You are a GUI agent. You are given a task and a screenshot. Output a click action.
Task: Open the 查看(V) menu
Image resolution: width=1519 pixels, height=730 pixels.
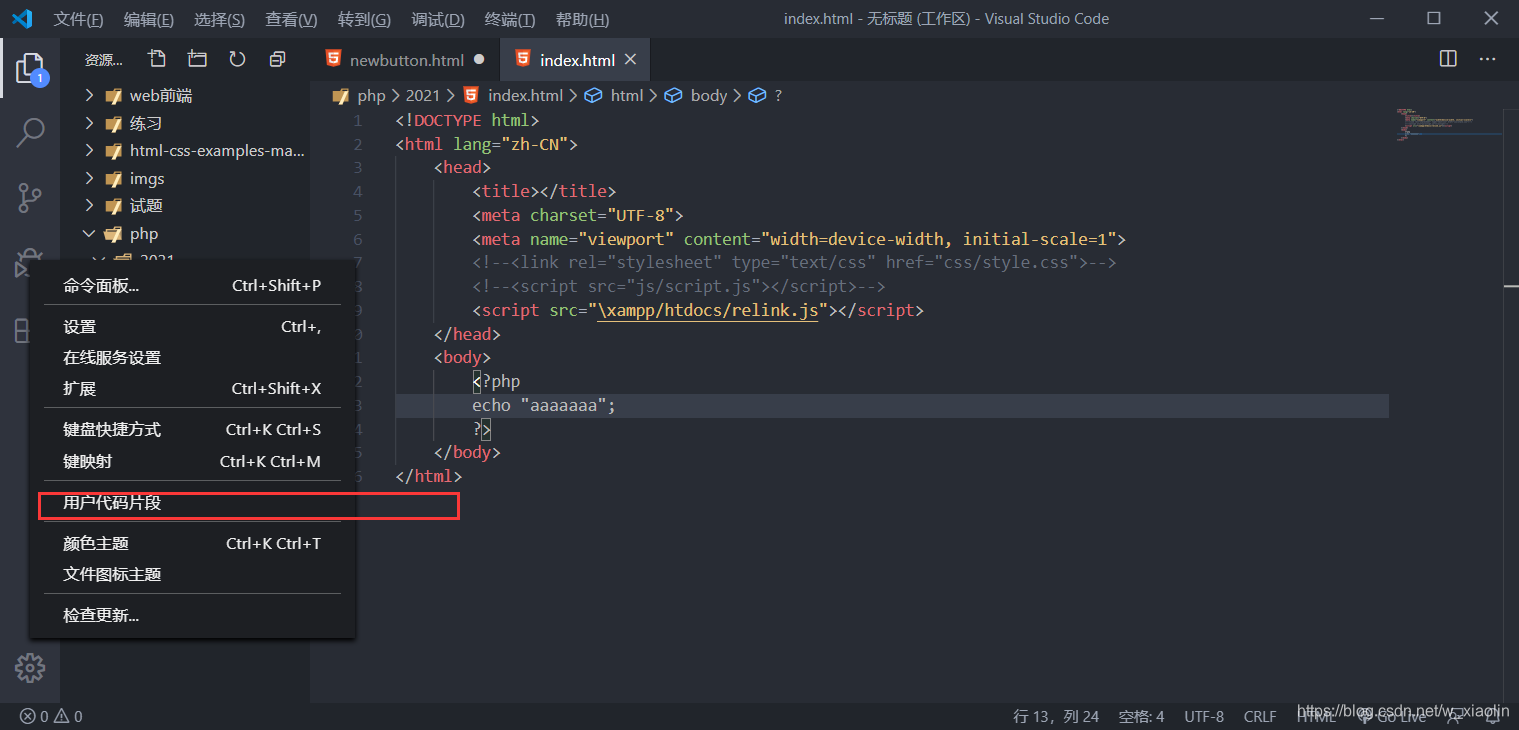[291, 19]
